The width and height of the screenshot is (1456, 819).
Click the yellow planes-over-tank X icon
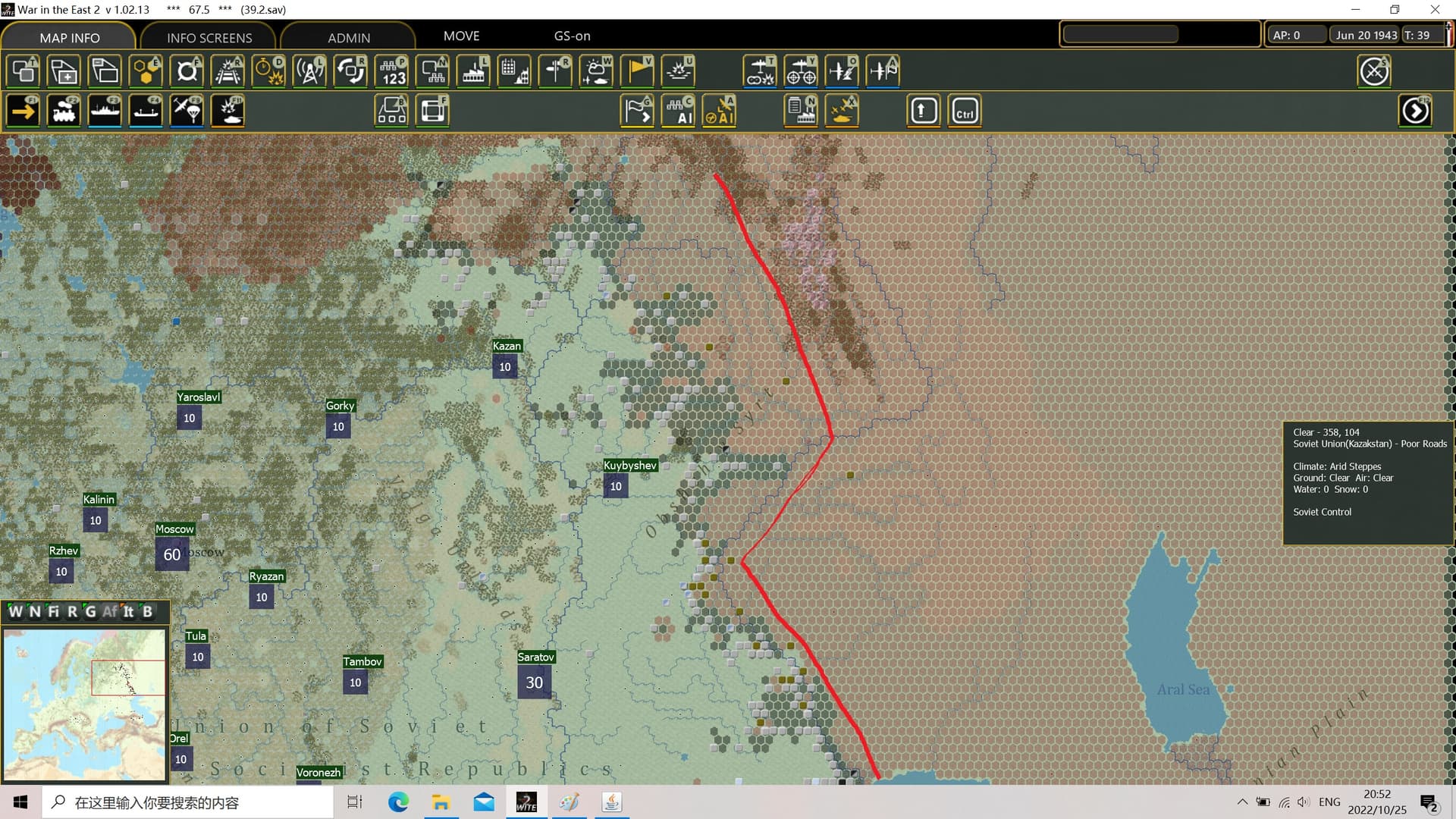[x=843, y=111]
